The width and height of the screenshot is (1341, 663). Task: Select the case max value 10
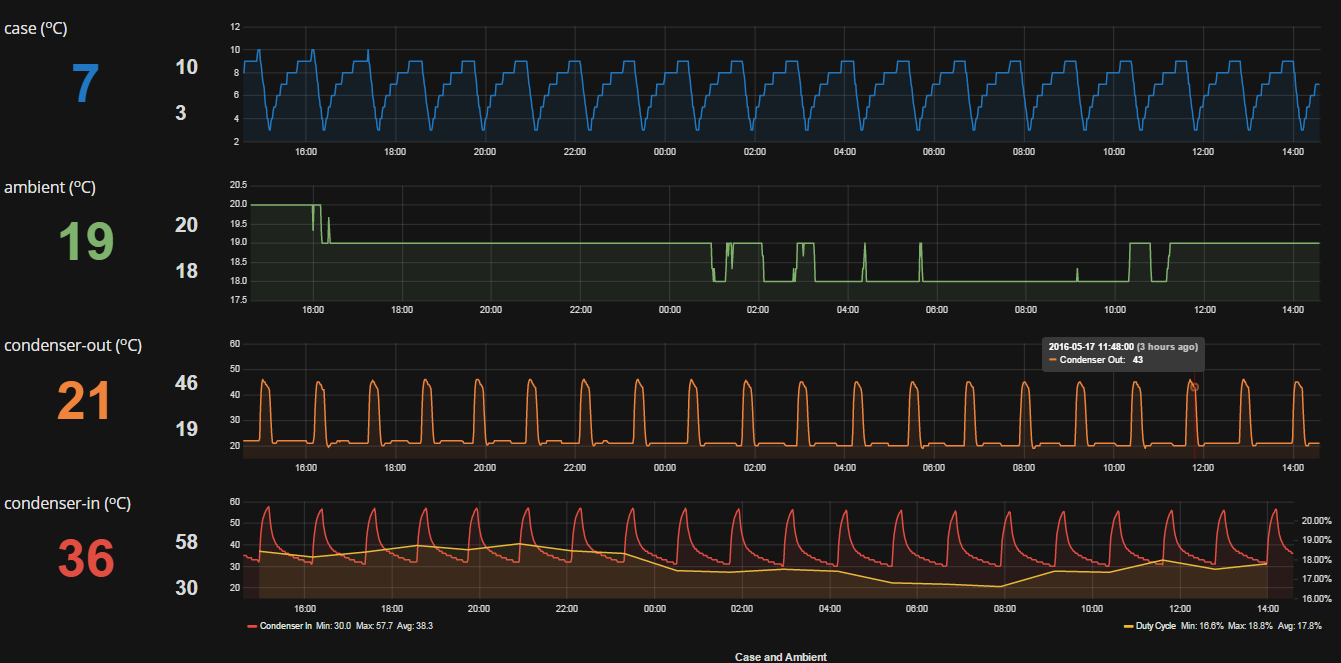[x=187, y=67]
